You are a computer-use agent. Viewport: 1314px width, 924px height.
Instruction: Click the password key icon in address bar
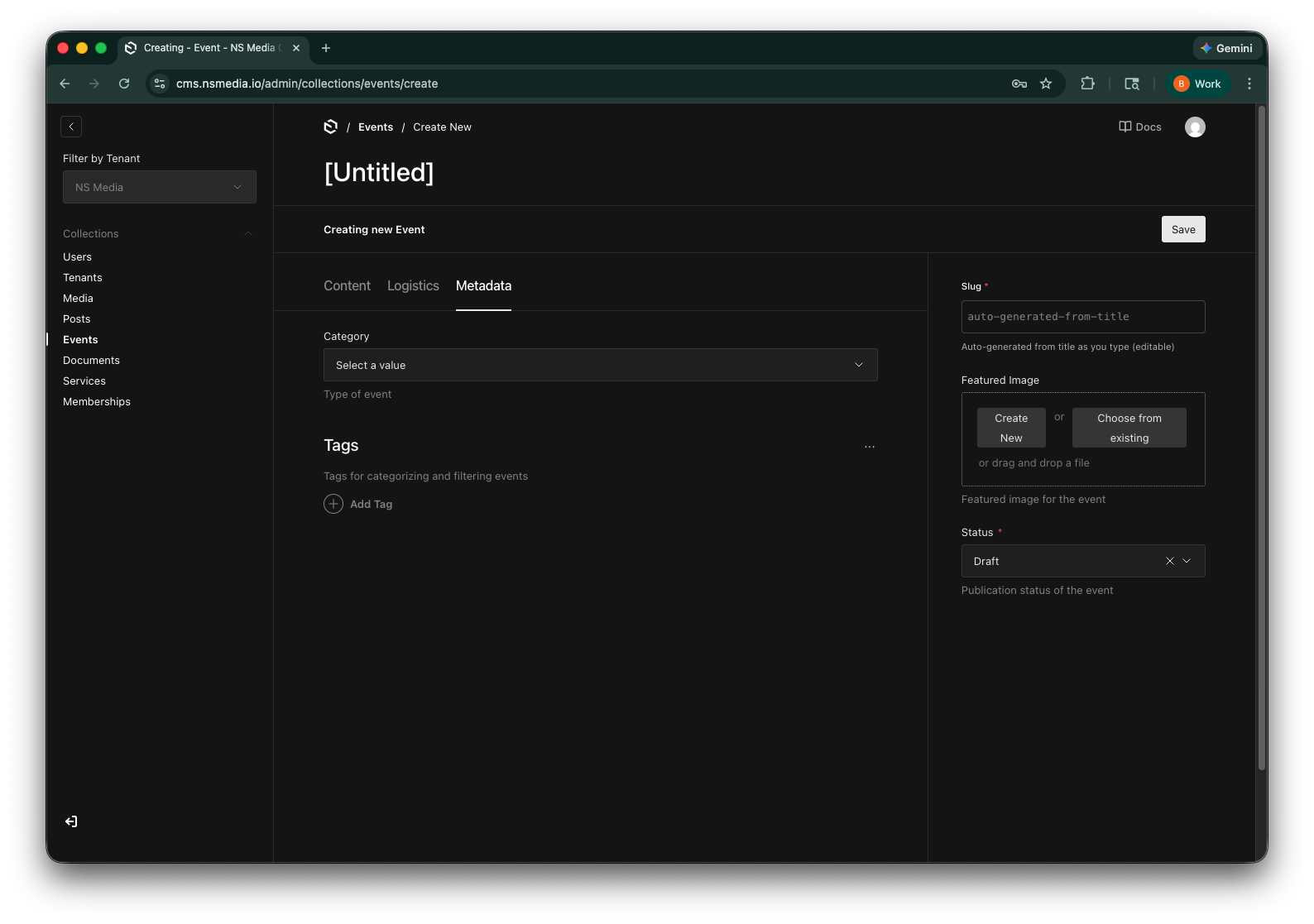[x=1019, y=84]
